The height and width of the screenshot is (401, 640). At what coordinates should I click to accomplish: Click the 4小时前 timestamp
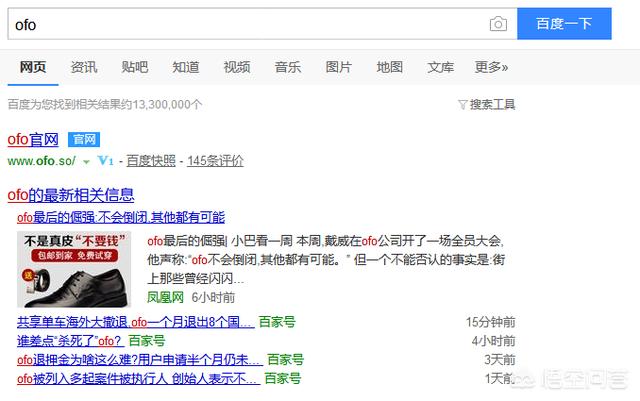[493, 341]
